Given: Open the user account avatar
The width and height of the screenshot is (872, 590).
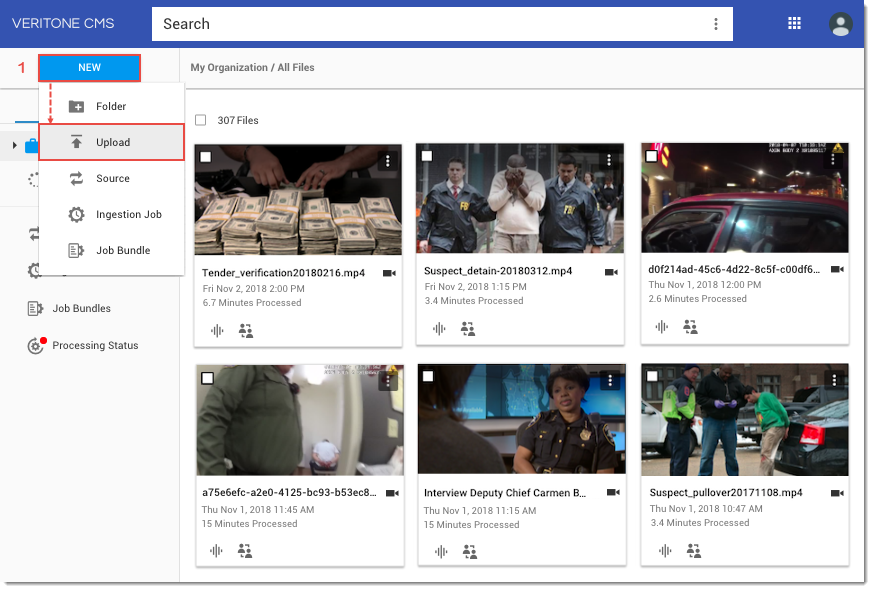Looking at the screenshot, I should coord(840,24).
